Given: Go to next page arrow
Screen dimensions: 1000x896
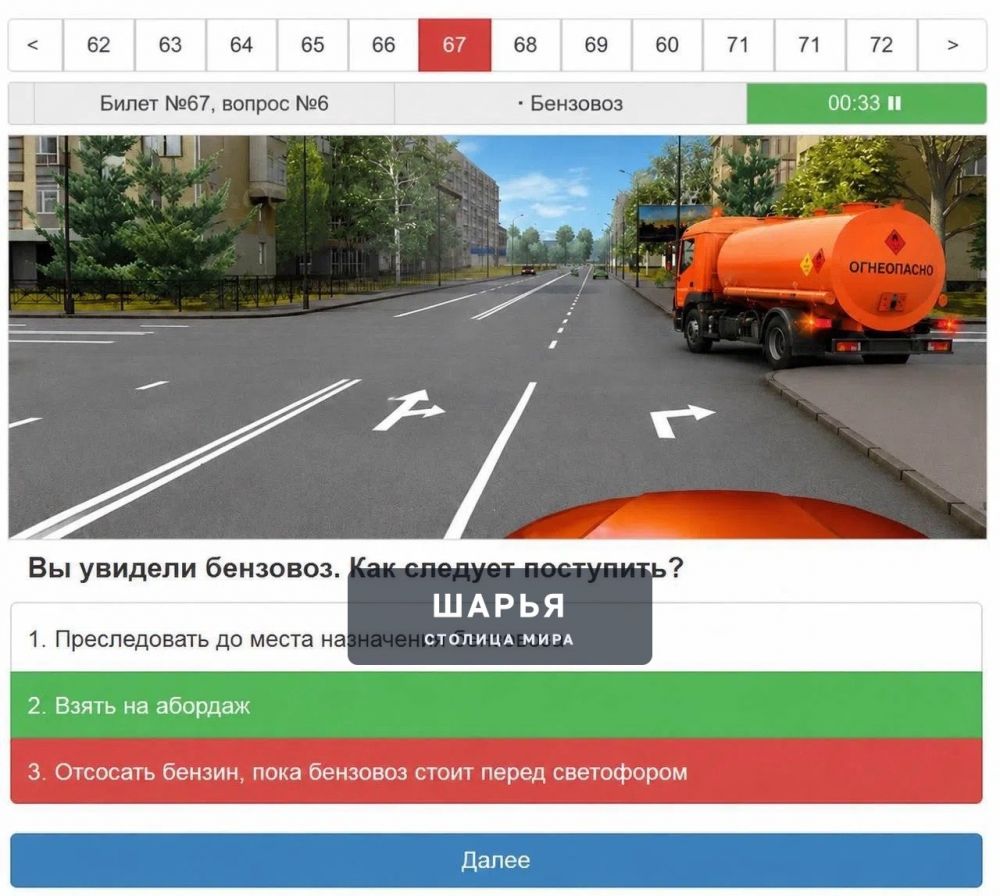Looking at the screenshot, I should pos(952,45).
